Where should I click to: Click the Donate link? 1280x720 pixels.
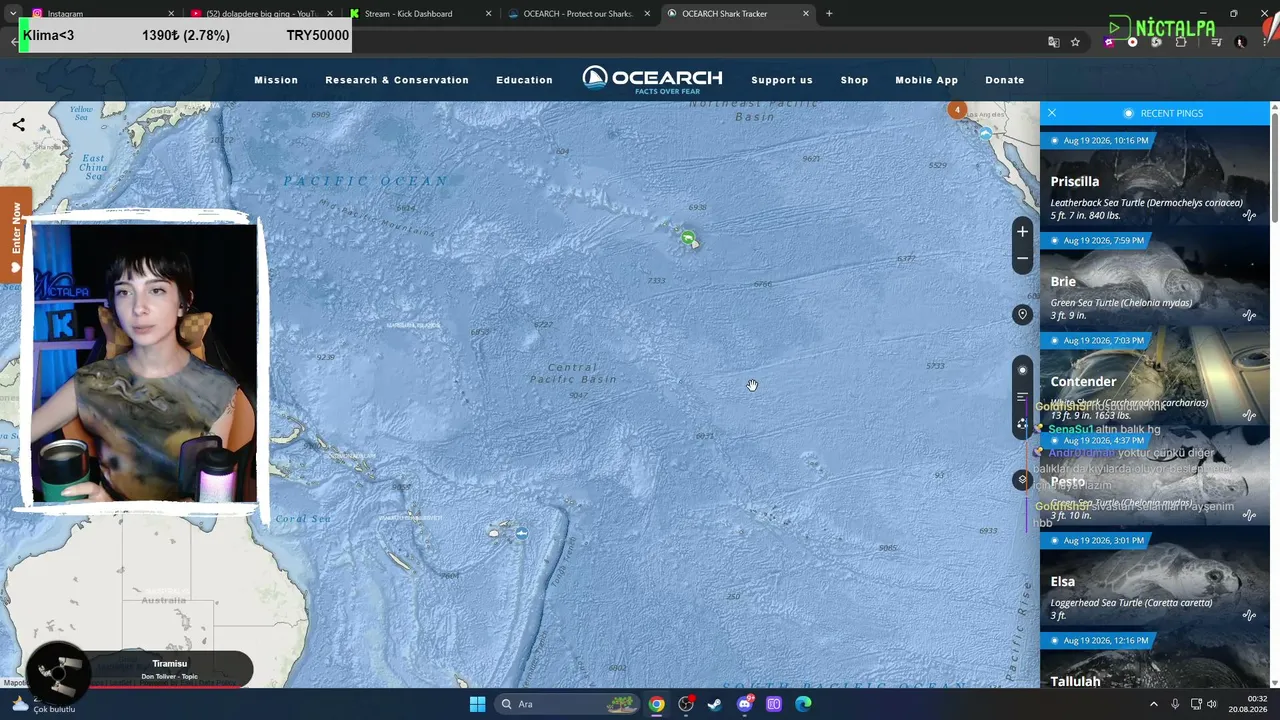(1004, 80)
